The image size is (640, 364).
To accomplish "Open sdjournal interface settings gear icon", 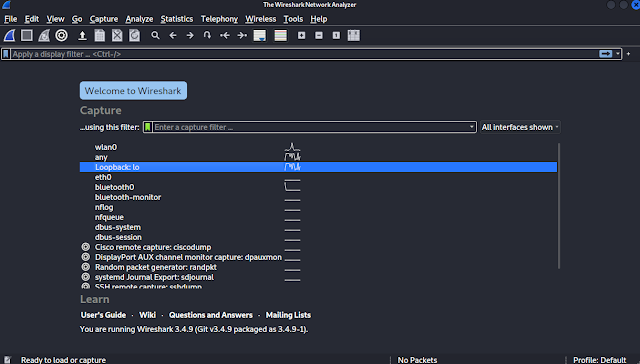I will (86, 277).
